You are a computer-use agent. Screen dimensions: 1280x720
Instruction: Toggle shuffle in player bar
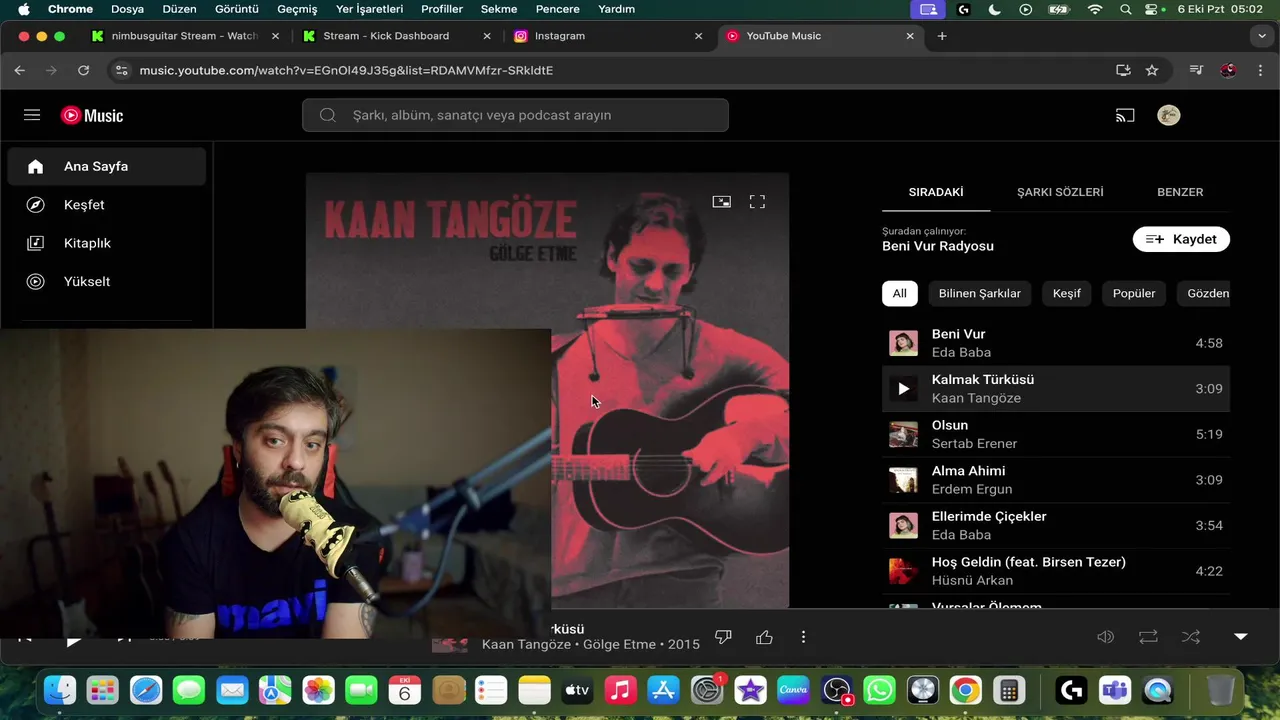pyautogui.click(x=1191, y=637)
